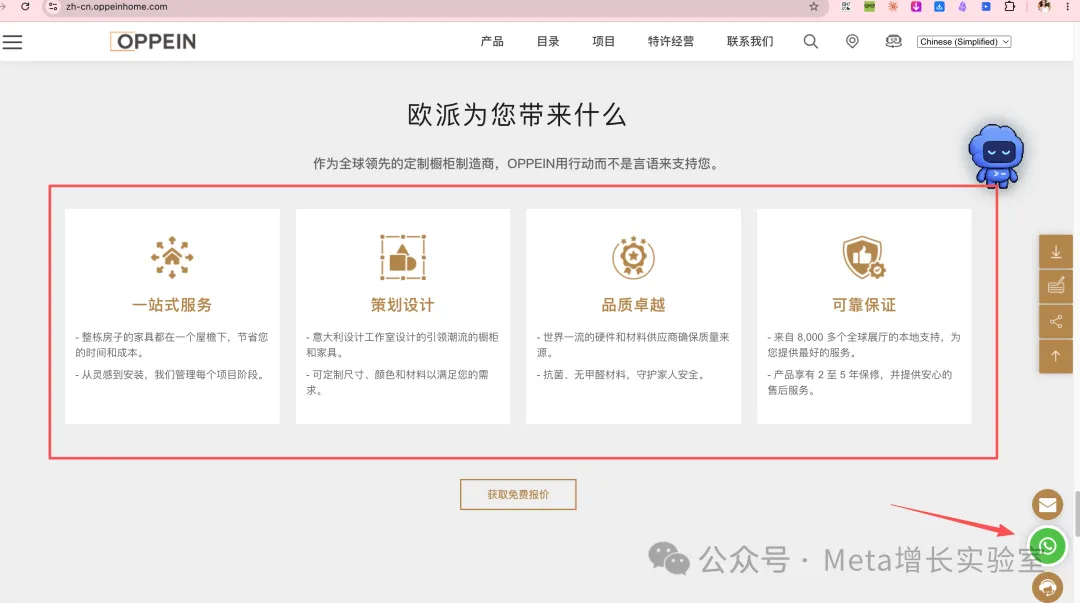The image size is (1080, 603).
Task: Click the edit form icon in side toolbar
Action: (x=1056, y=286)
